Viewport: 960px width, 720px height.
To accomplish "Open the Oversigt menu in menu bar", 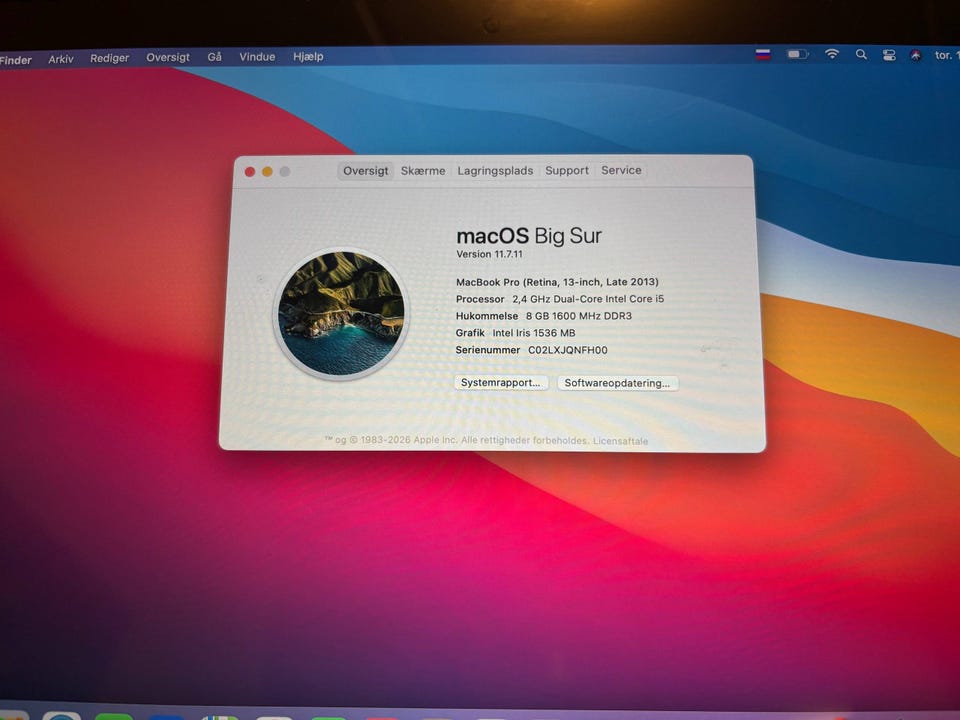I will click(x=168, y=57).
